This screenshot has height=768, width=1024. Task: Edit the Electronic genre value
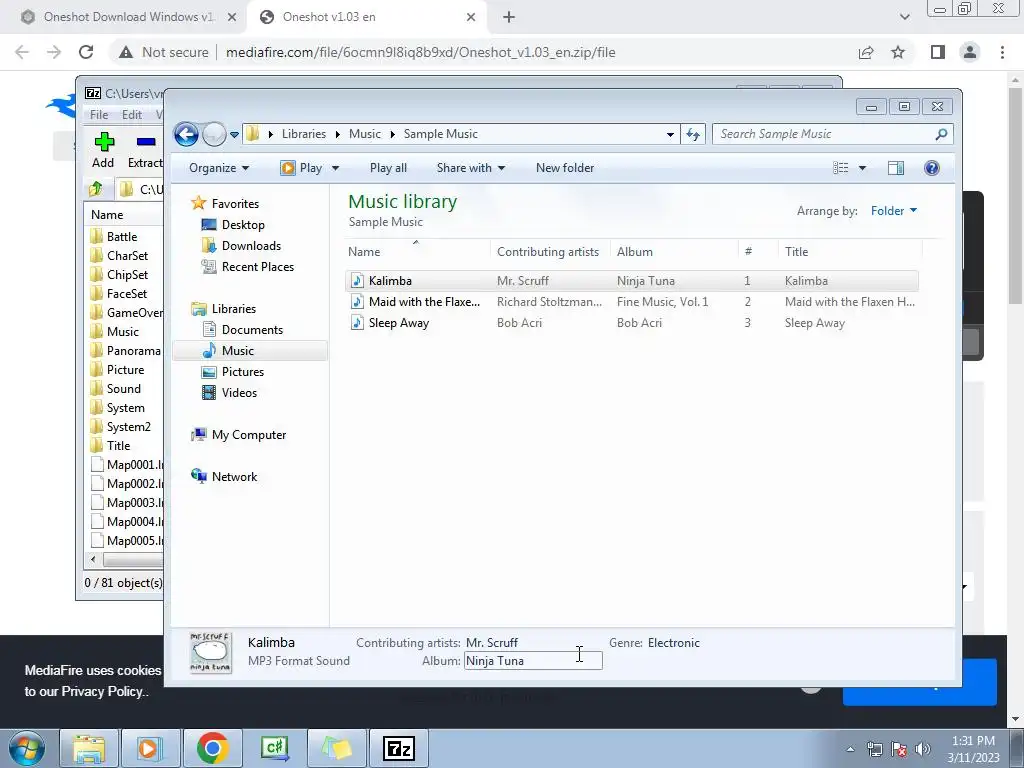coord(673,643)
